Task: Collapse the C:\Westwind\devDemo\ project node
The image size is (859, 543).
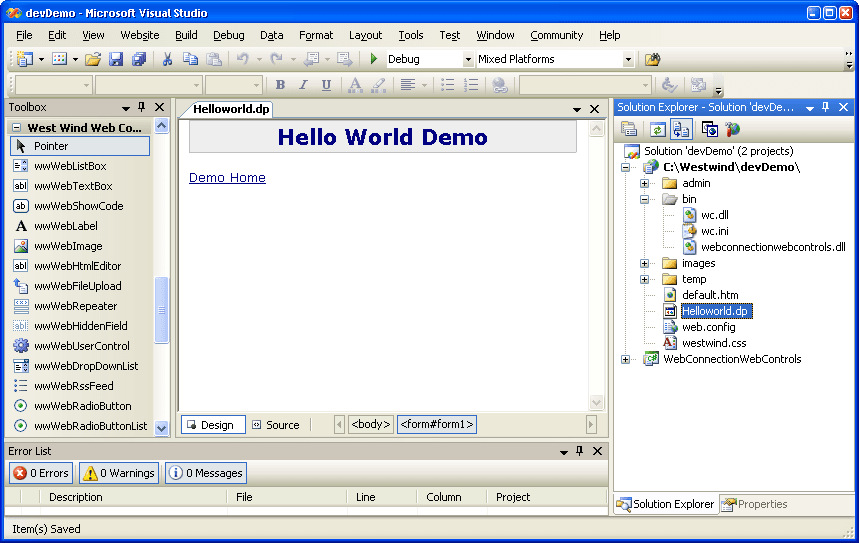Action: tap(625, 168)
